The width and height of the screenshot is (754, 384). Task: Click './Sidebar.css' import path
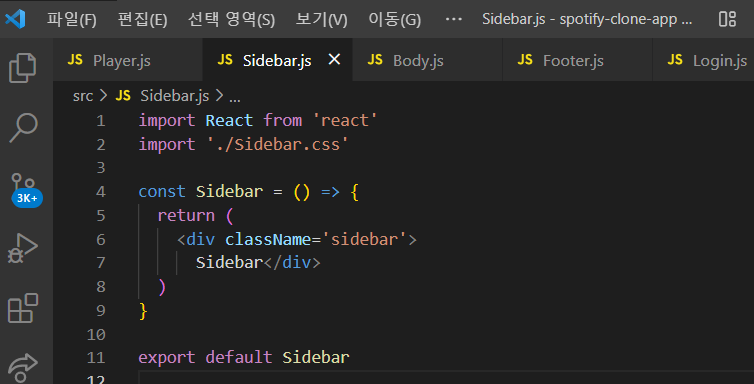click(276, 144)
